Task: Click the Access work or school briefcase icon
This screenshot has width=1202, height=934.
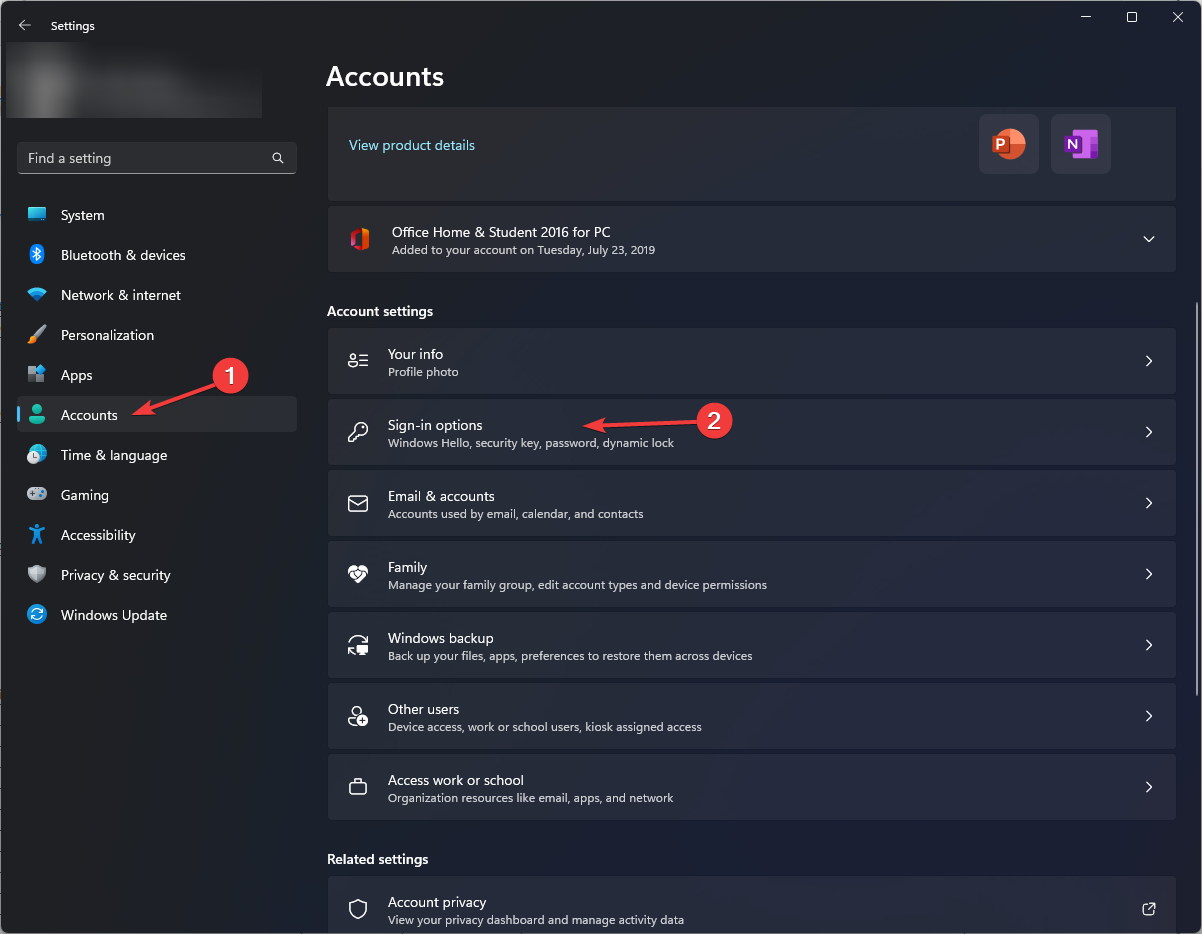Action: pyautogui.click(x=358, y=787)
